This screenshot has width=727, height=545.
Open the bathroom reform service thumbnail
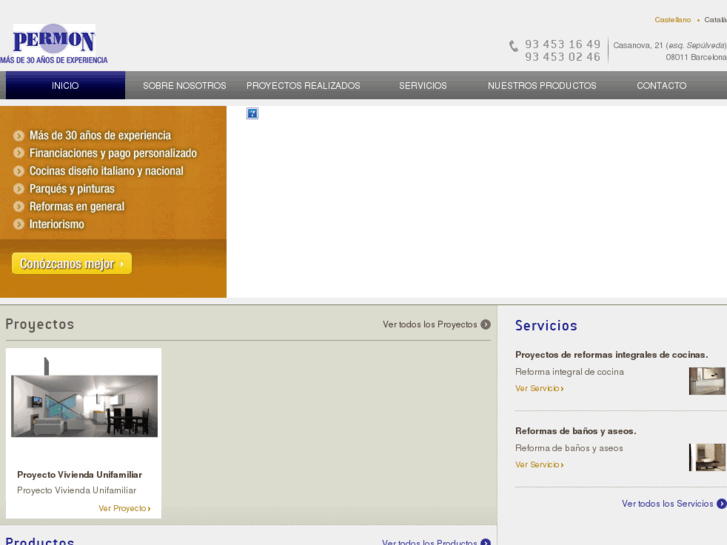click(x=707, y=457)
